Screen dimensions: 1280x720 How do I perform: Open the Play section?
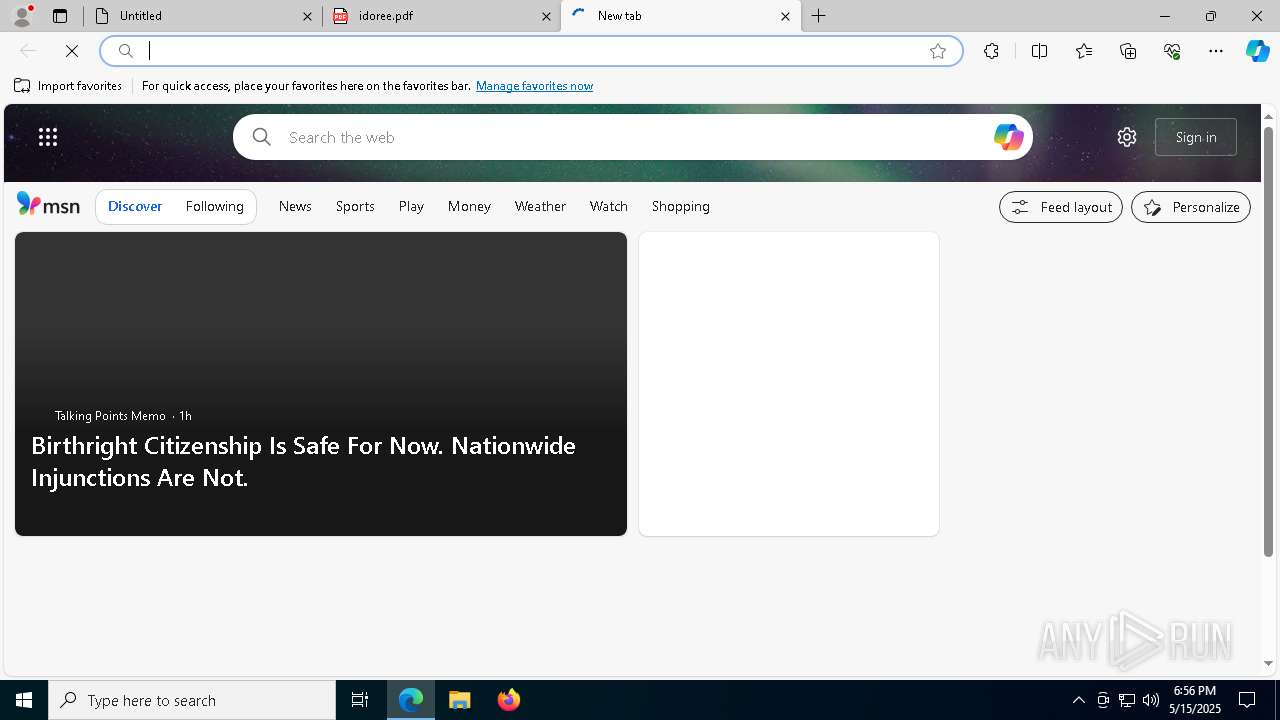click(x=411, y=206)
